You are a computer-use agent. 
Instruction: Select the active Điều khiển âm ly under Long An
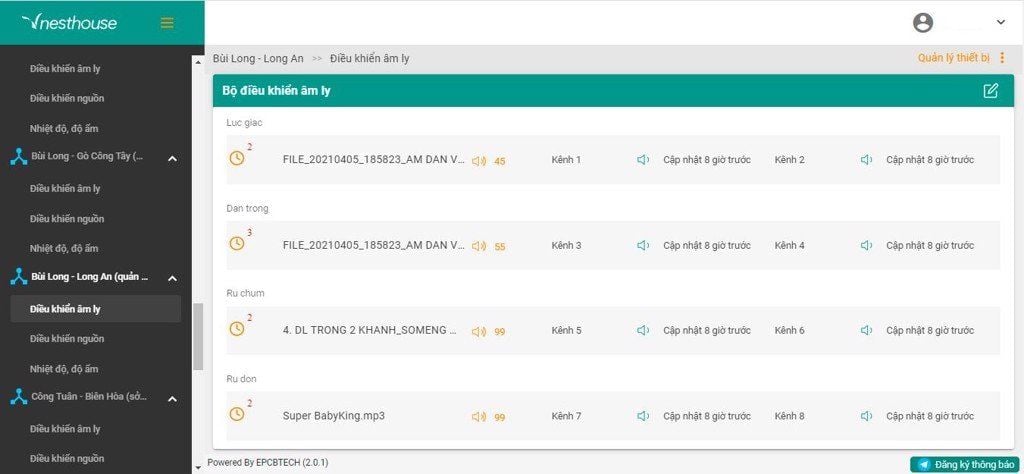tap(95, 309)
